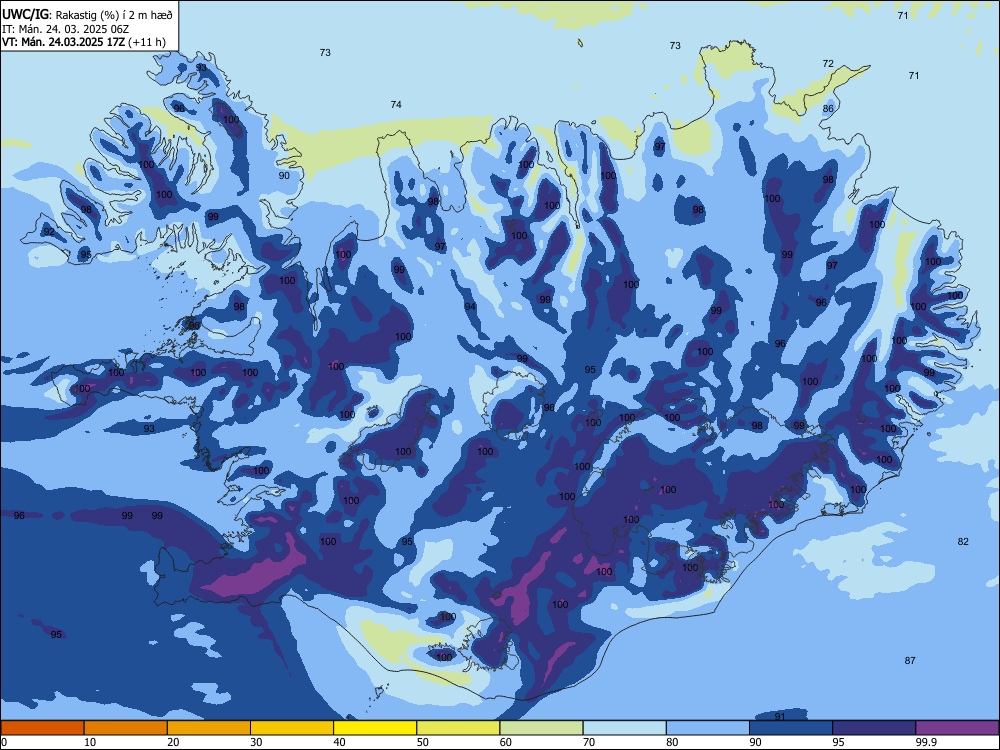Click the legend tick label '50'
The image size is (1000, 750).
coord(423,742)
